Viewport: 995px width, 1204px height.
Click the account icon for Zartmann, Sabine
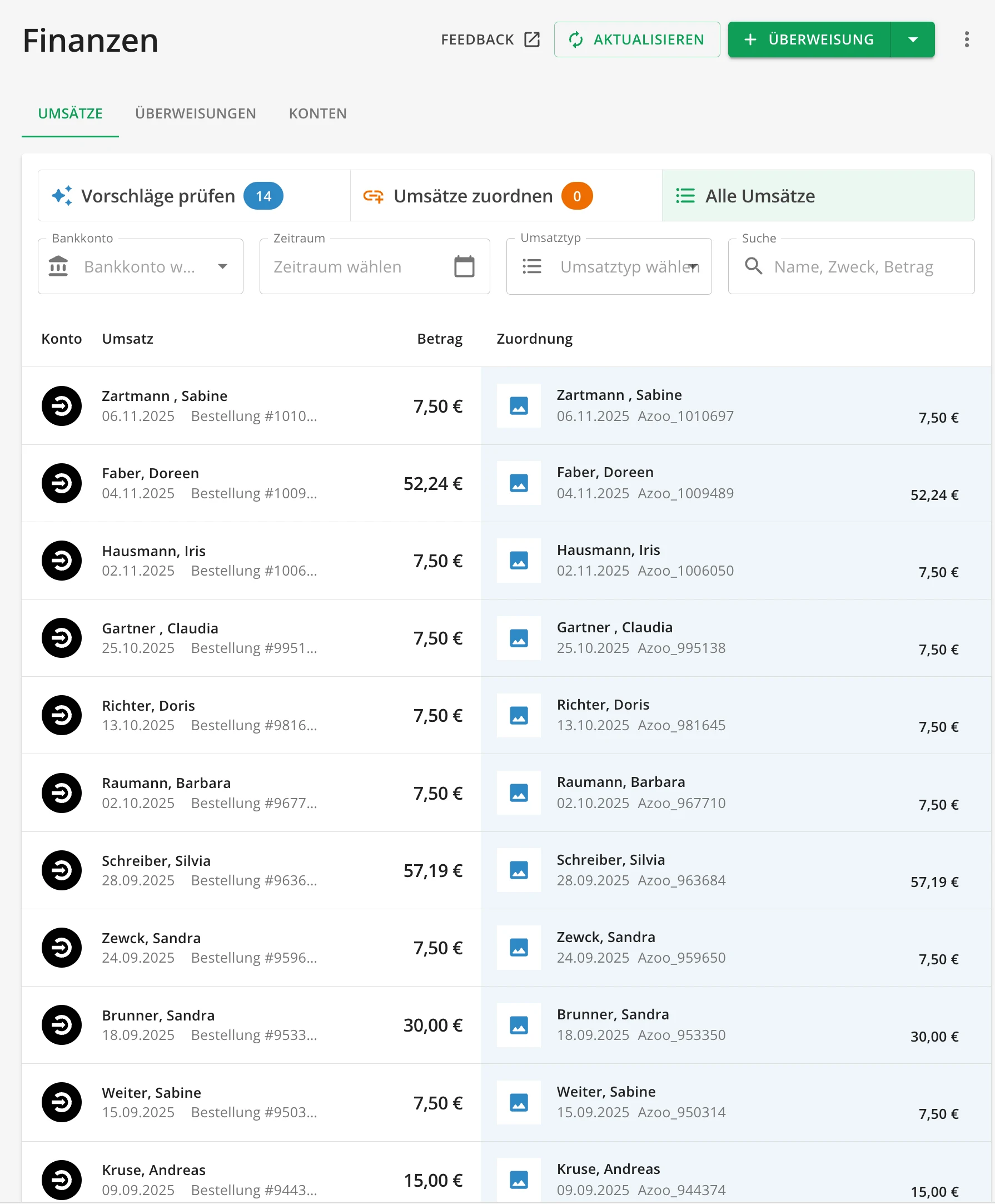tap(61, 406)
